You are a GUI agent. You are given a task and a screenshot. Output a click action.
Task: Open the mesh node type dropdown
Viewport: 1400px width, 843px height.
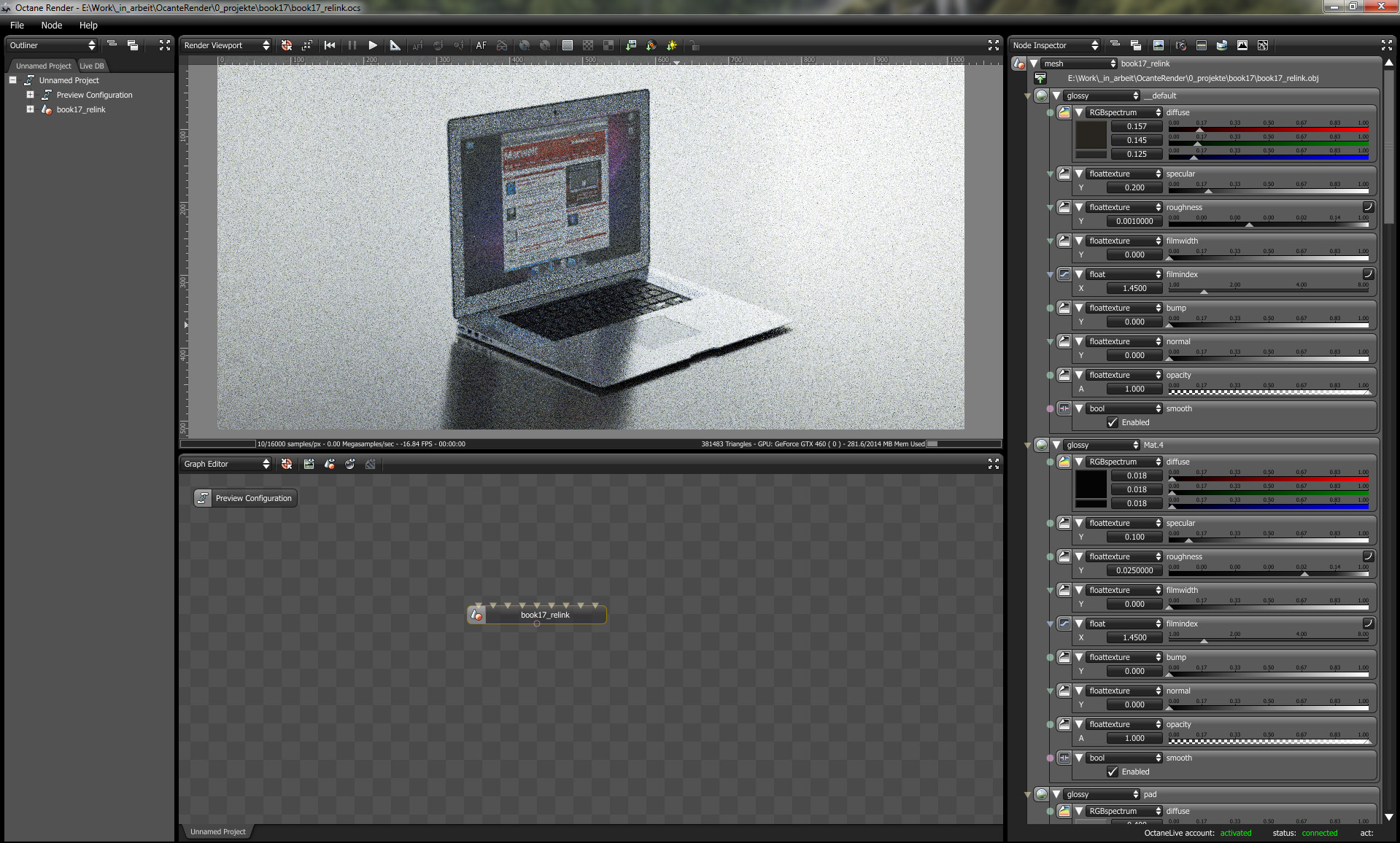1079,63
